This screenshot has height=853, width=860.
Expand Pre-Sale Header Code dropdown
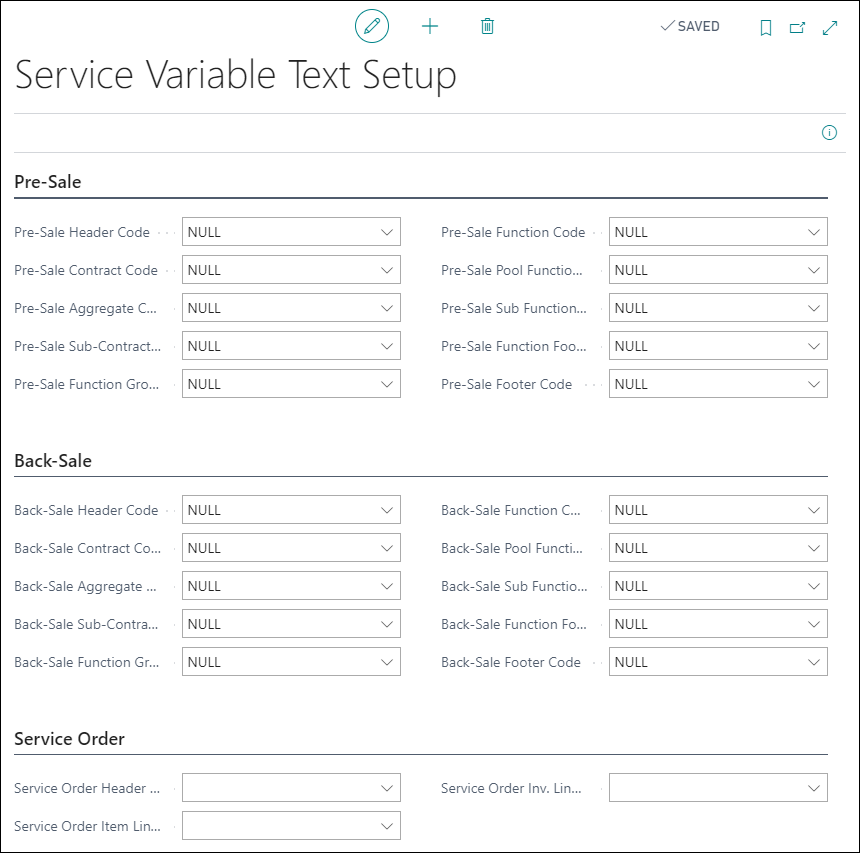pos(387,232)
